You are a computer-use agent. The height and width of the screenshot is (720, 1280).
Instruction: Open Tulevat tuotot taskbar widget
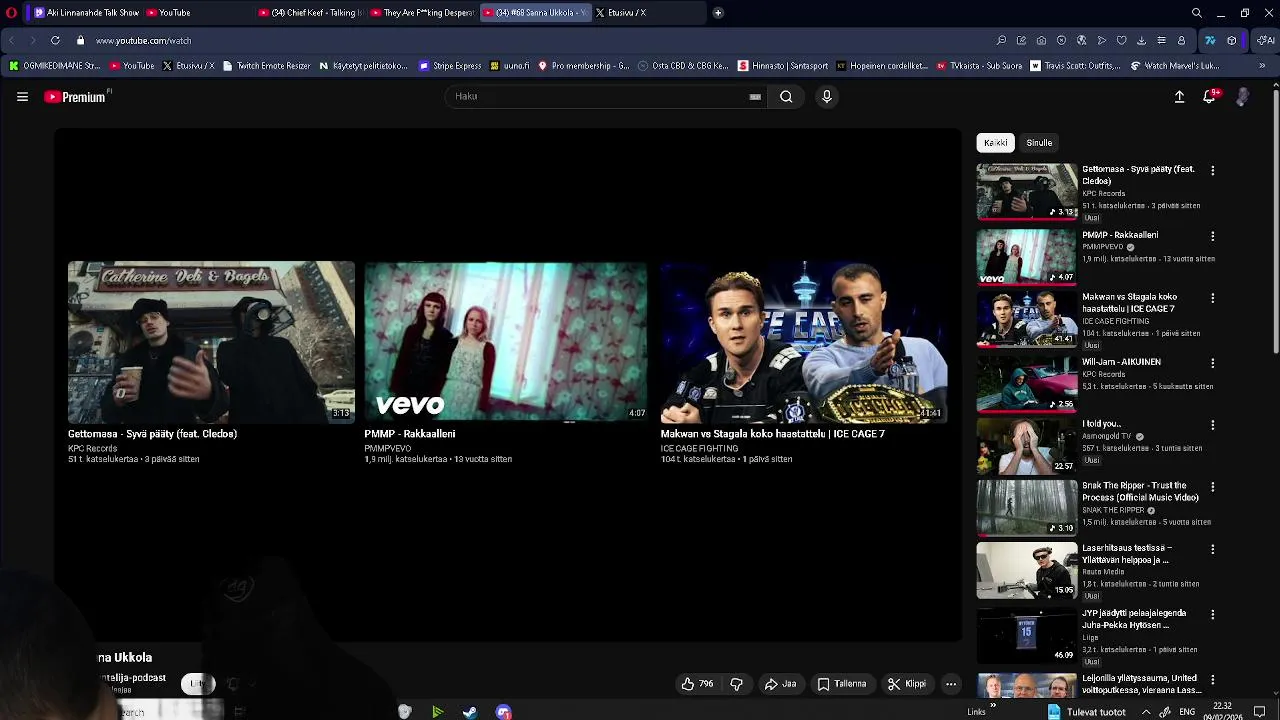pos(1087,712)
